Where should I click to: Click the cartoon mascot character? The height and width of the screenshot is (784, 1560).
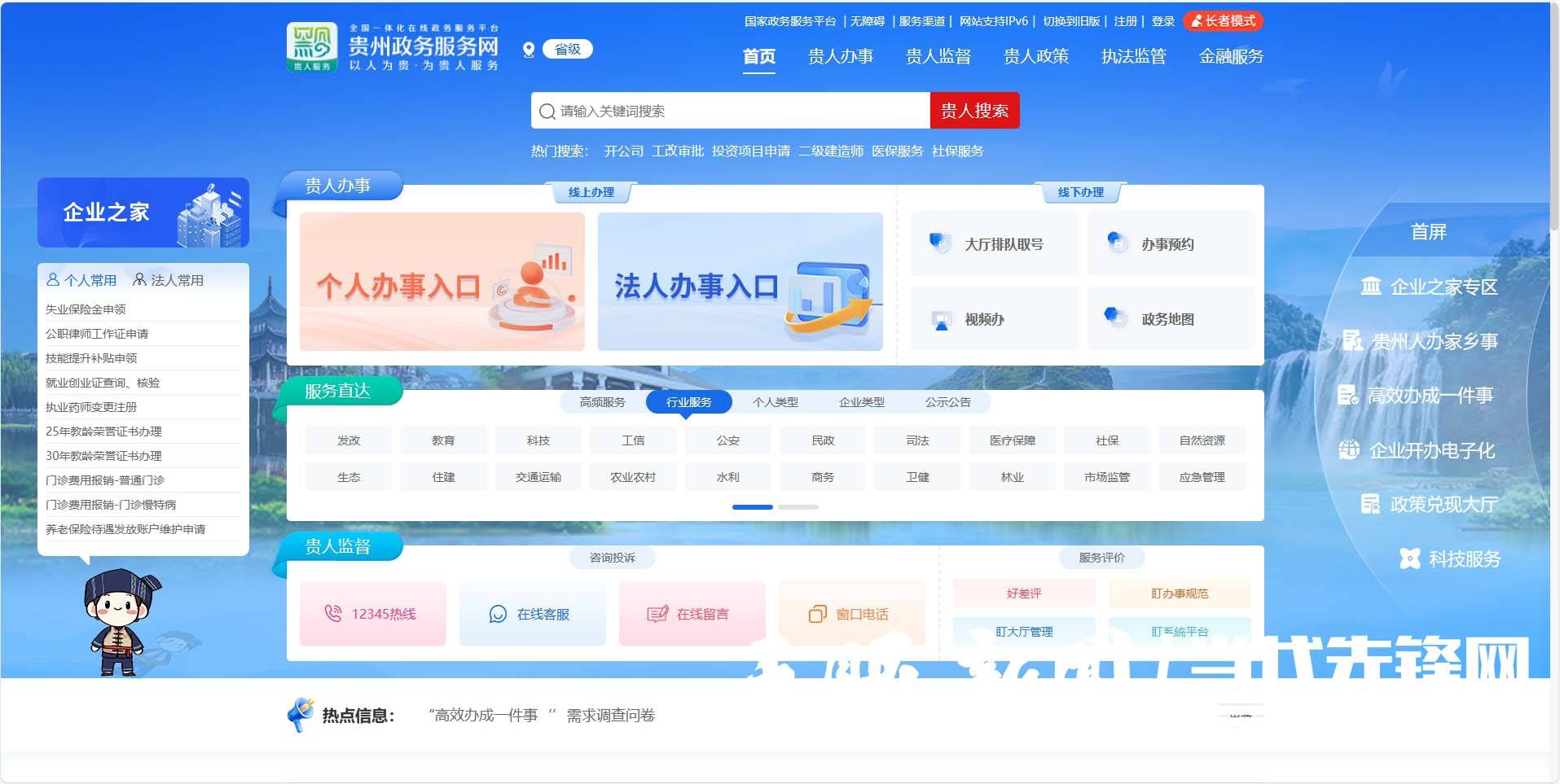123,623
